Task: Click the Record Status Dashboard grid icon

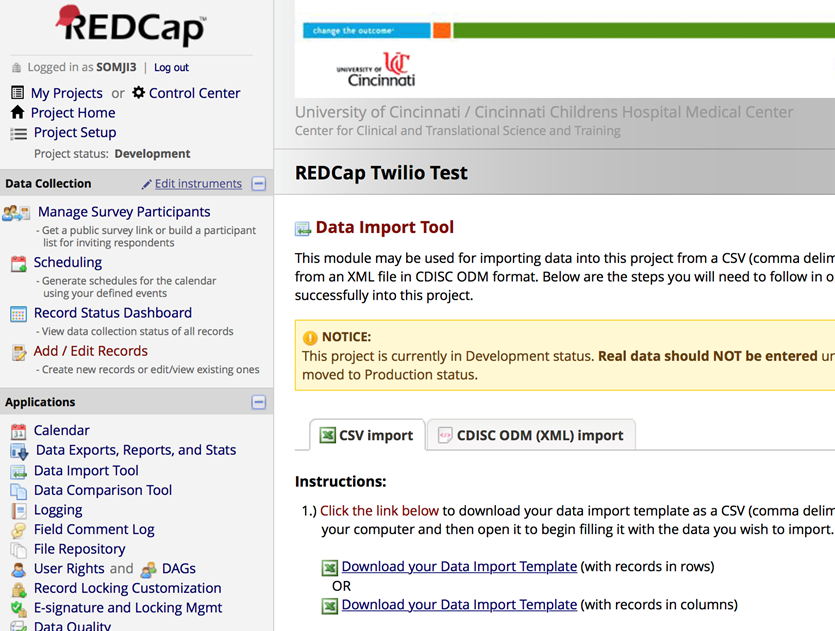Action: [18, 314]
